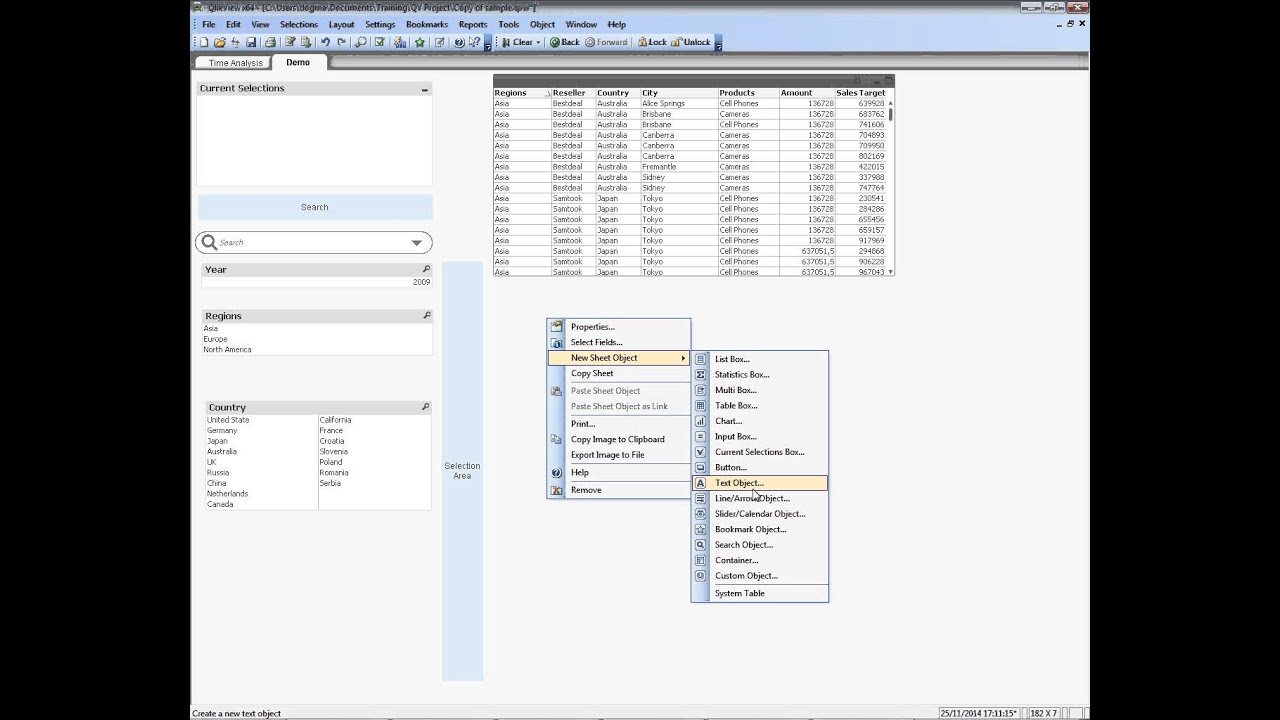Click the Edit Script toolbar icon
Screen dimensions: 1280x720
(x=290, y=42)
